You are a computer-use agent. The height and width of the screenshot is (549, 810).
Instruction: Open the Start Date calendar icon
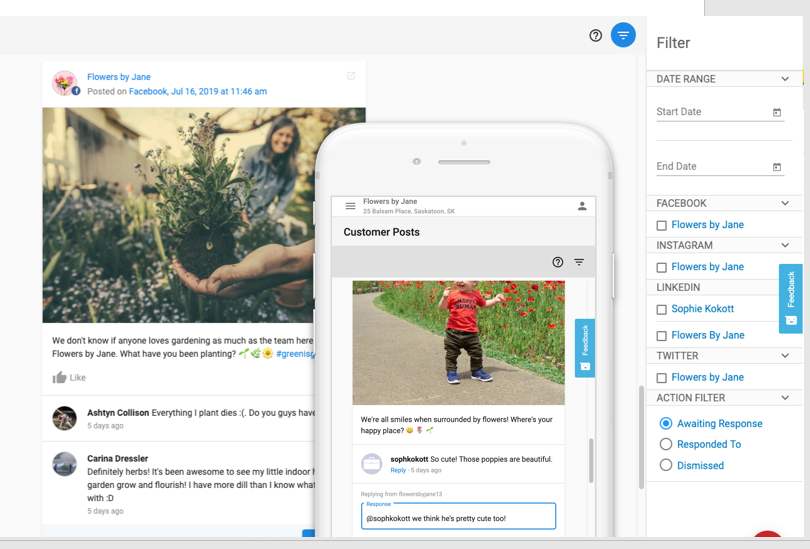point(777,112)
